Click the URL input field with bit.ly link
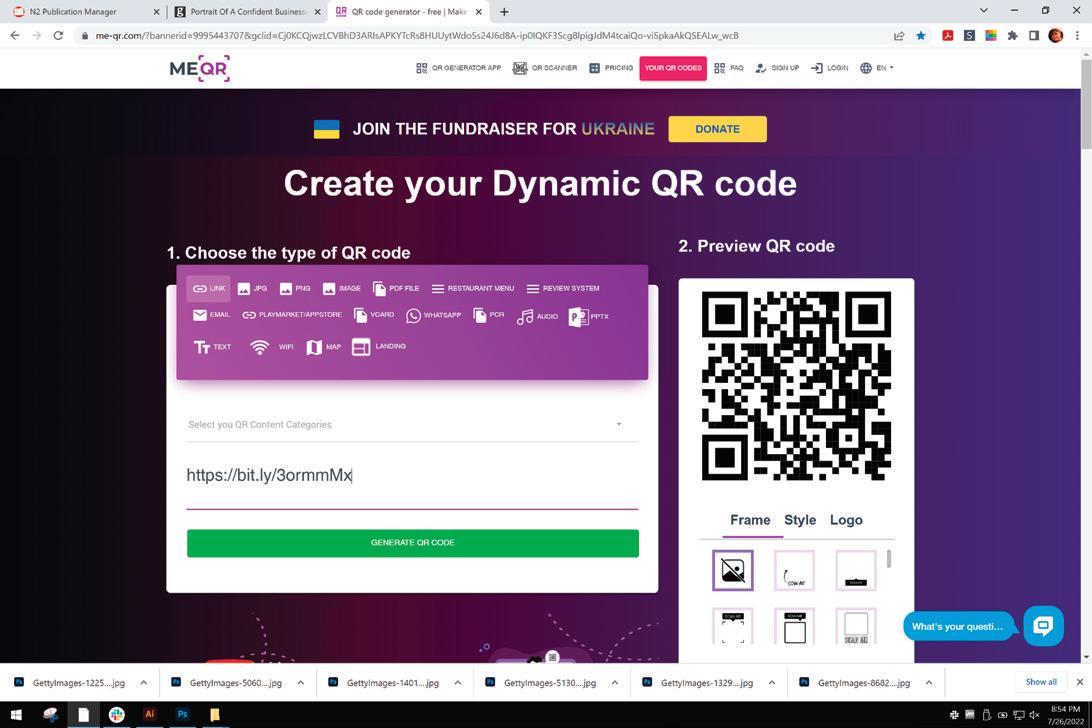 click(x=412, y=476)
